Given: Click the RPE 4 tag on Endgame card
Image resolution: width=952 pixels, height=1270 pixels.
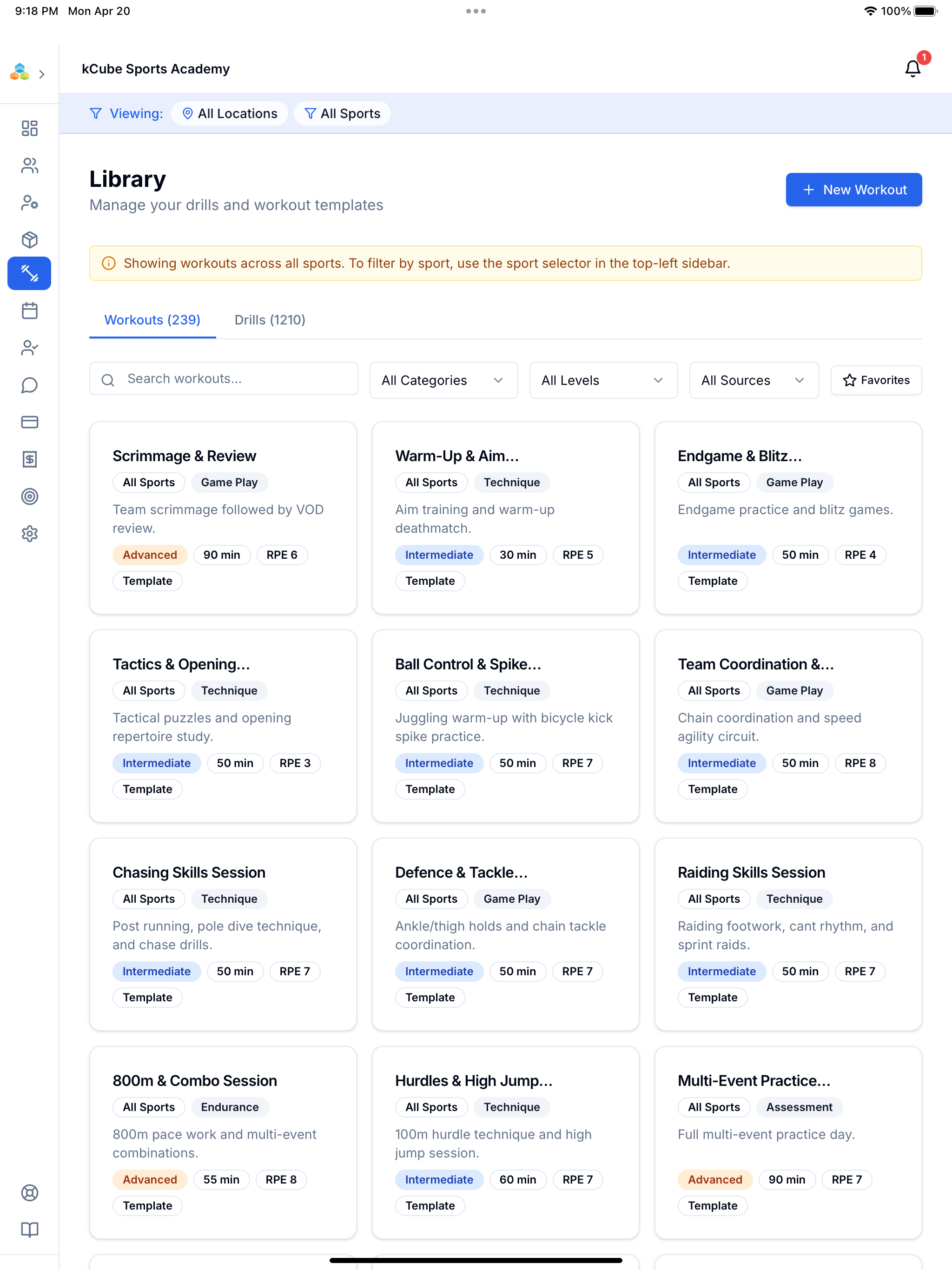Looking at the screenshot, I should tap(860, 555).
